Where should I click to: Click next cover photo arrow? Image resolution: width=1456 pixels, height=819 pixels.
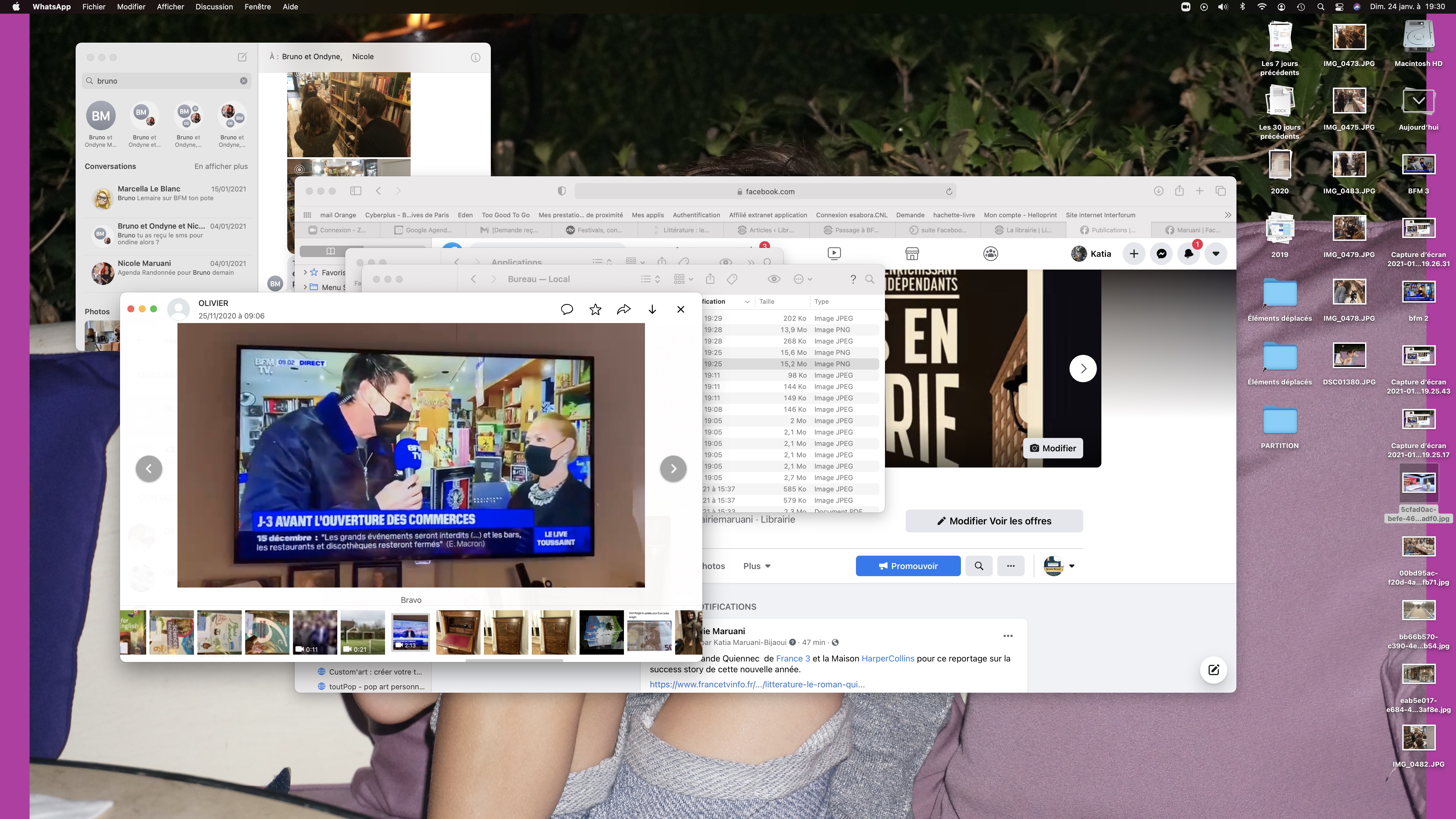pos(1083,369)
